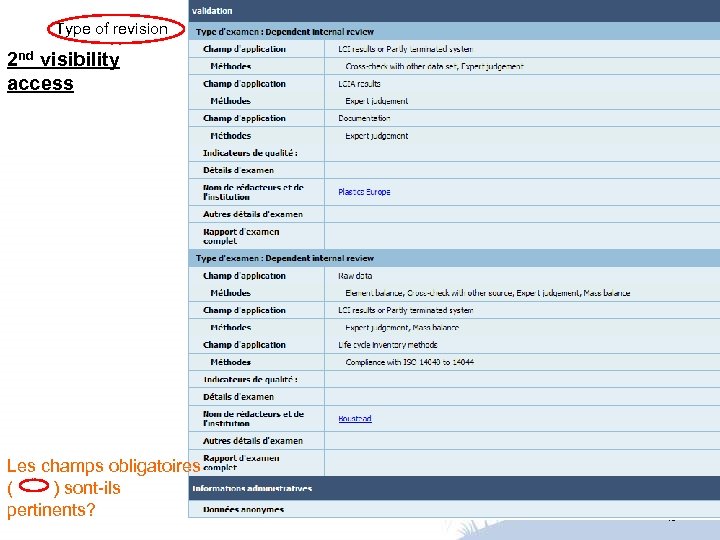Select 'Compliance with ISO 14040 to 14044' text
Image resolution: width=720 pixels, height=540 pixels.
point(410,362)
